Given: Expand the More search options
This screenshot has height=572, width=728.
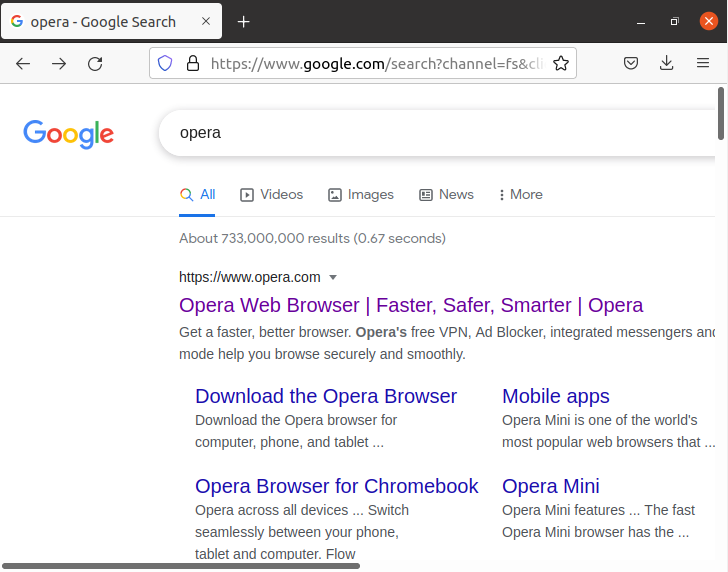Looking at the screenshot, I should 520,195.
